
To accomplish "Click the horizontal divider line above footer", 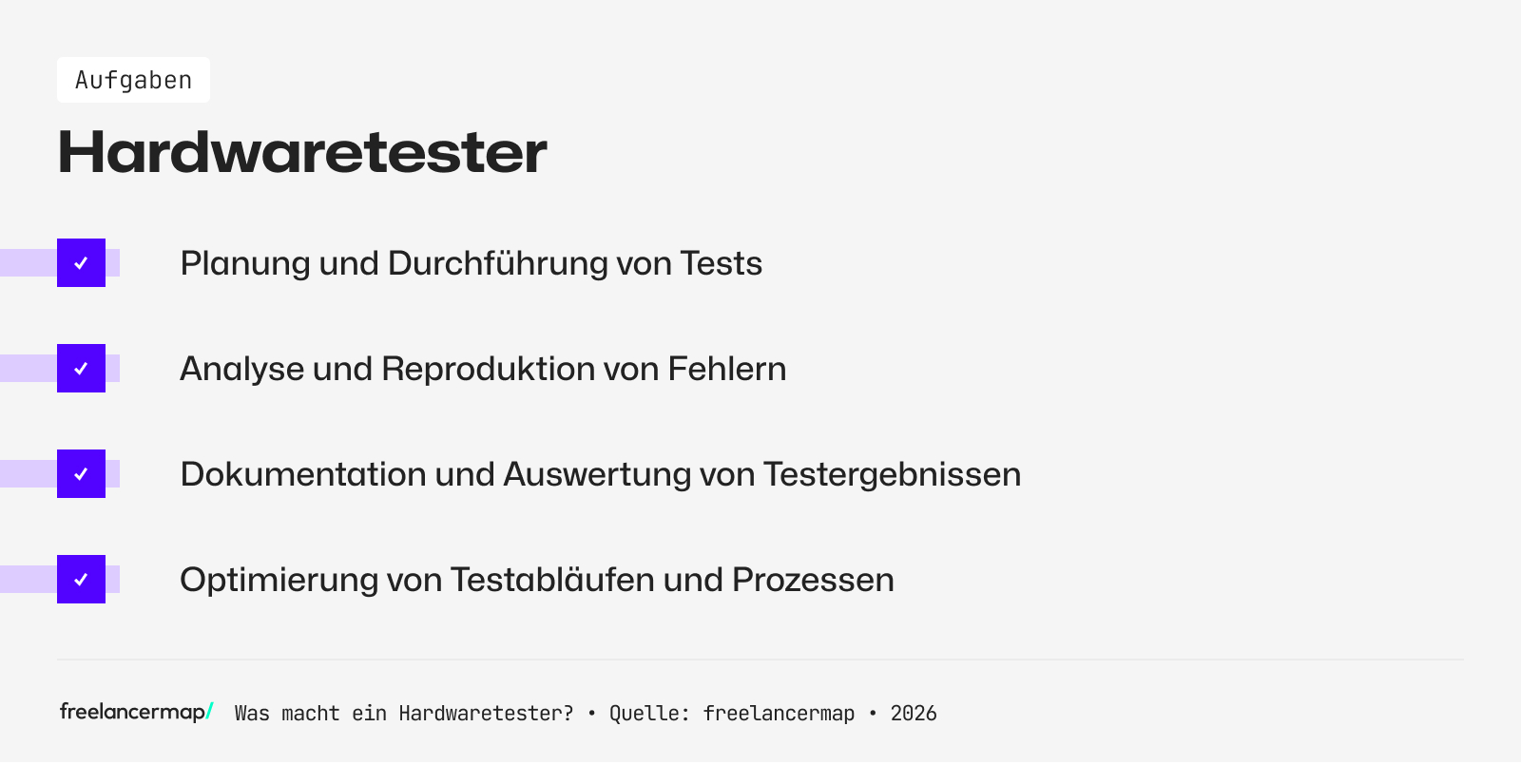I will pyautogui.click(x=760, y=660).
